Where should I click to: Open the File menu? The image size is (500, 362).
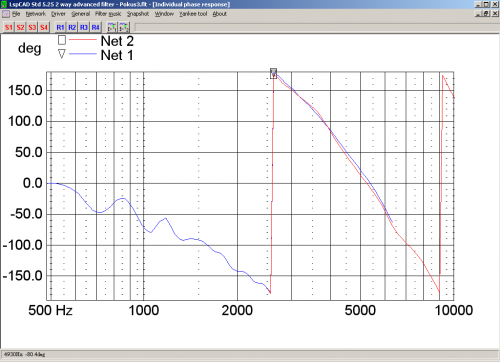[x=16, y=14]
